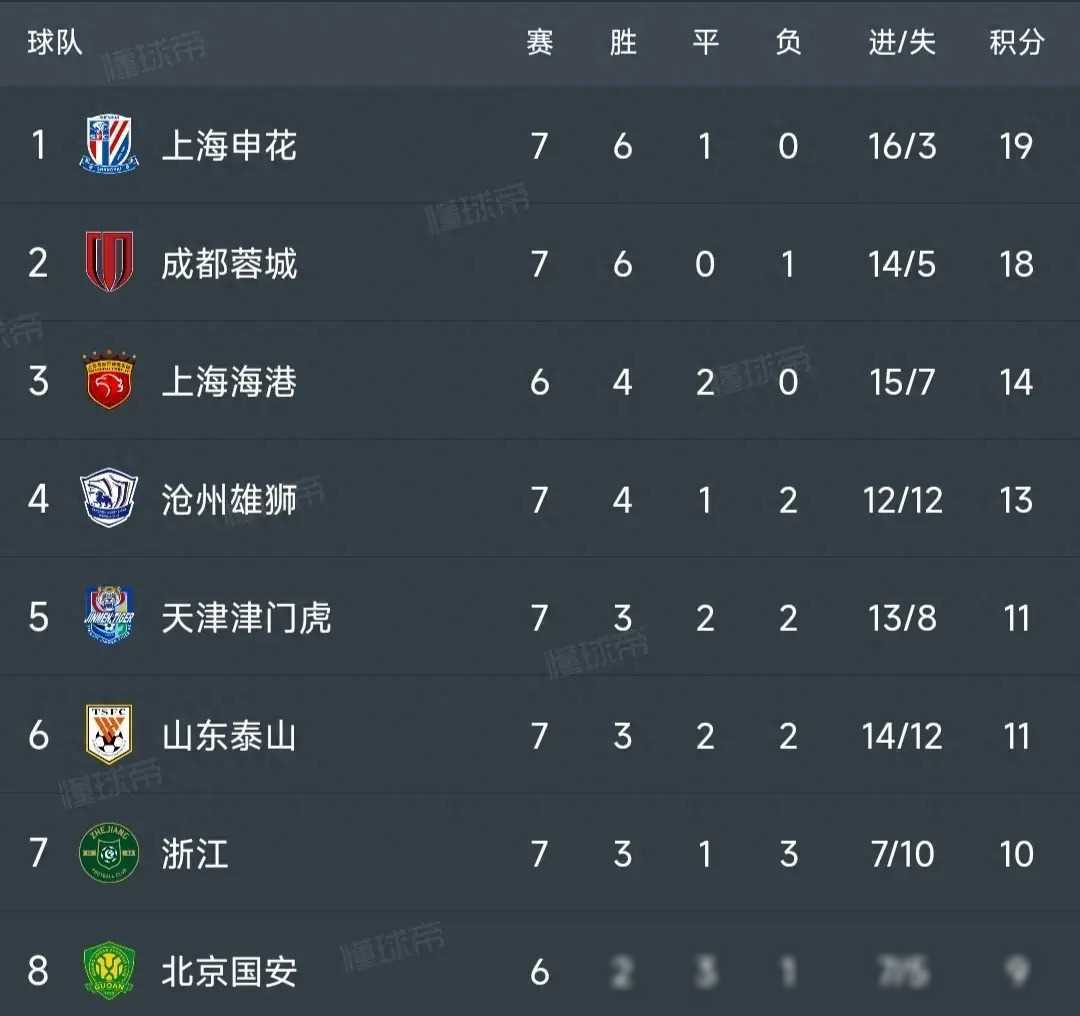1080x1016 pixels.
Task: Click the Beijing Guoan club badge
Action: tap(108, 970)
